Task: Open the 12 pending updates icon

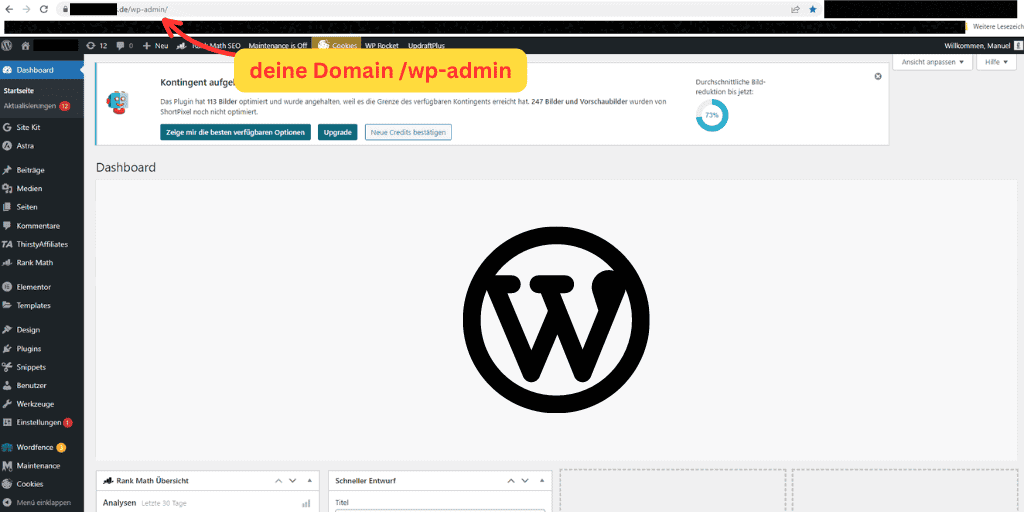Action: [96, 46]
